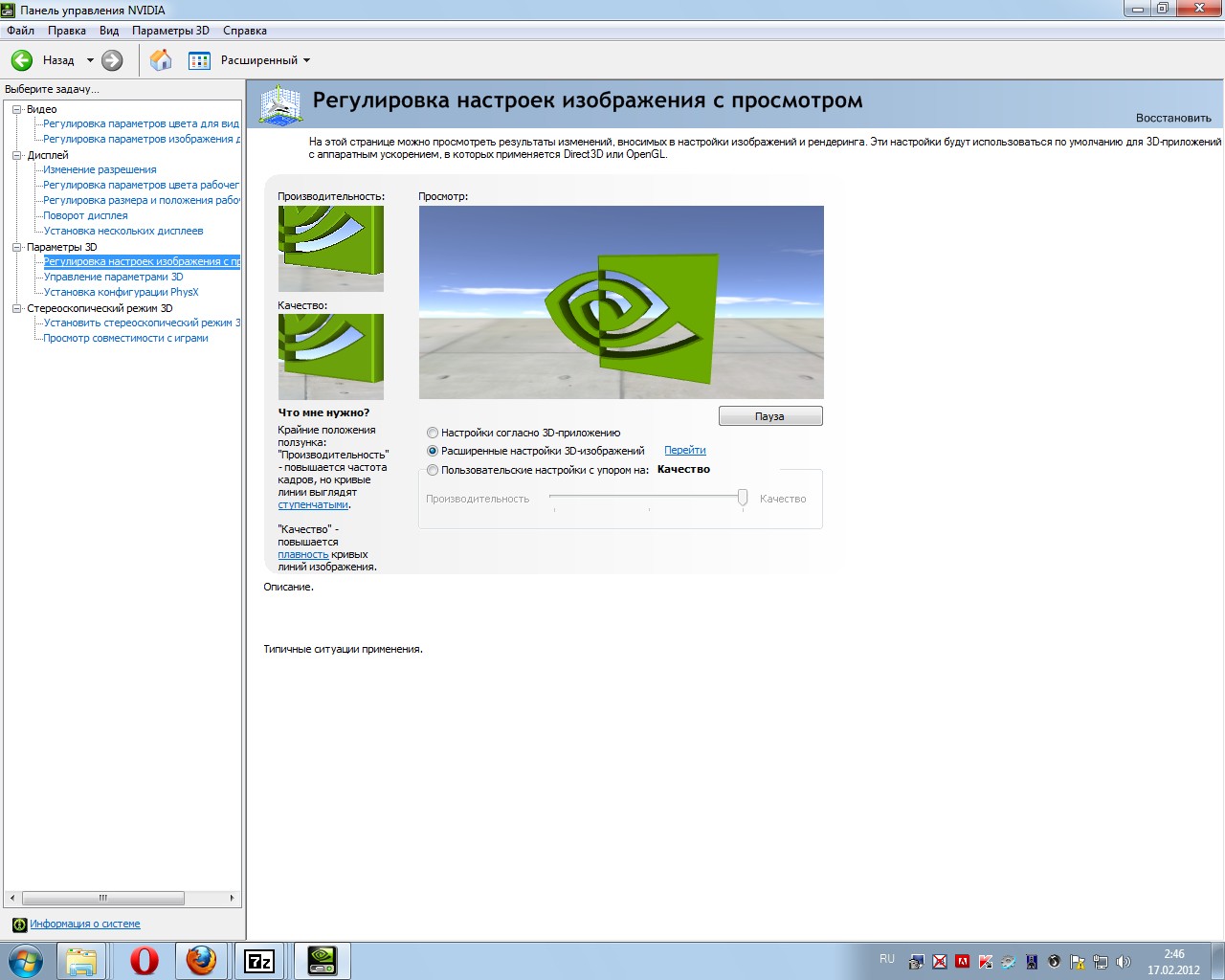Screen dimensions: 1225x980
Task: Select Расширенные настройки 3D-изображений option
Action: [x=433, y=451]
